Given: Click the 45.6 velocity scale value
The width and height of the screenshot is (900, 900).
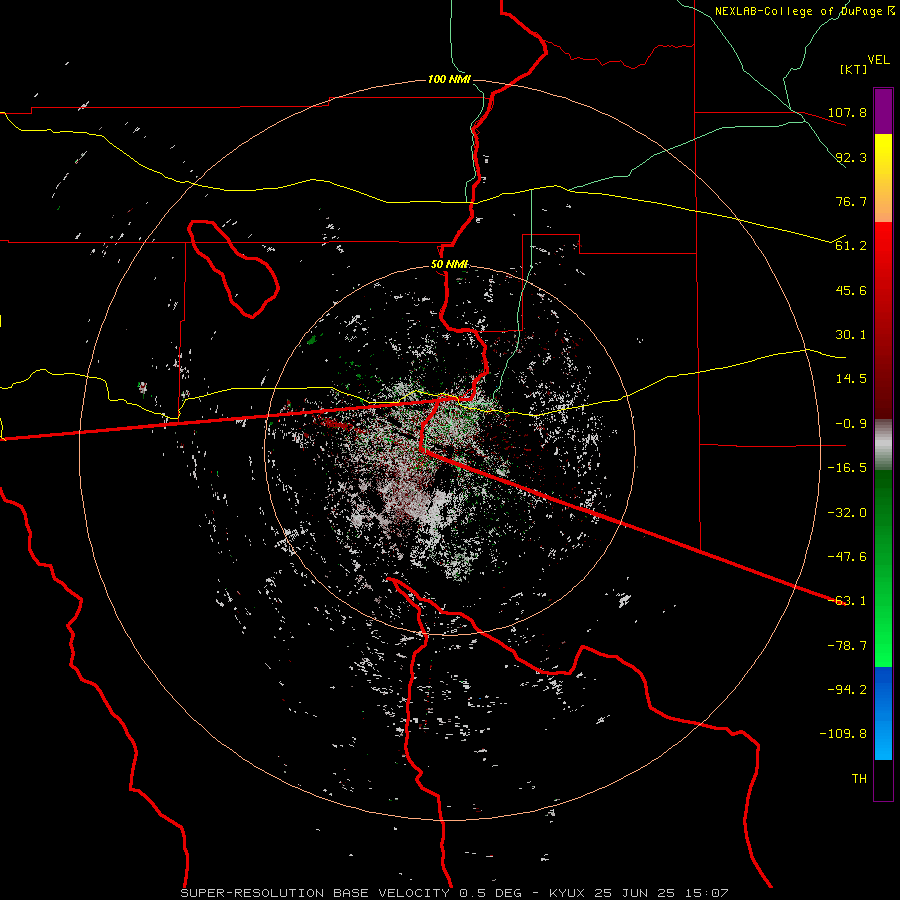Looking at the screenshot, I should [851, 290].
